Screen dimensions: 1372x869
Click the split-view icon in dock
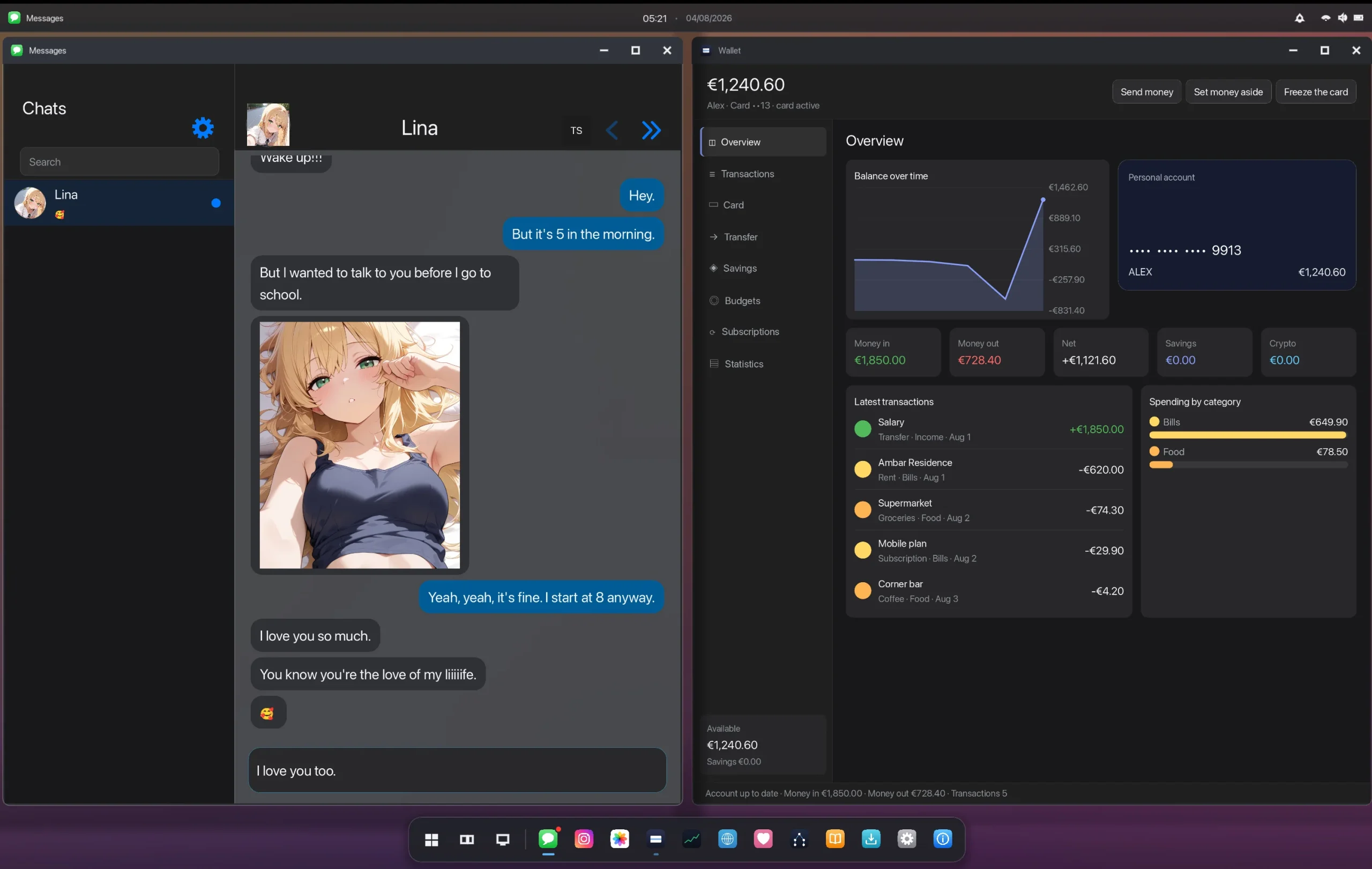click(x=467, y=840)
